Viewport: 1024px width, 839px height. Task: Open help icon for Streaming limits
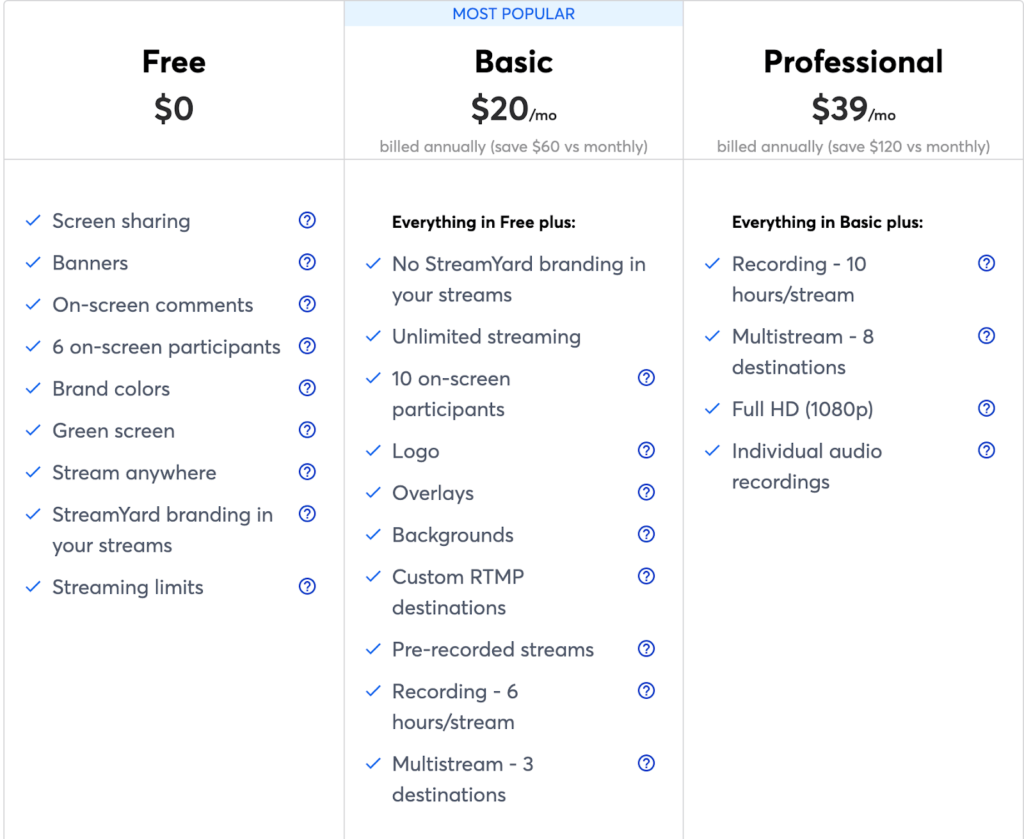[x=307, y=586]
